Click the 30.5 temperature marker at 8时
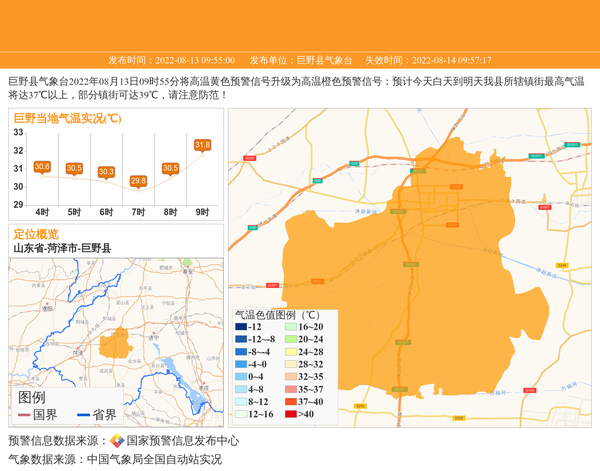600x471 pixels. pyautogui.click(x=170, y=168)
